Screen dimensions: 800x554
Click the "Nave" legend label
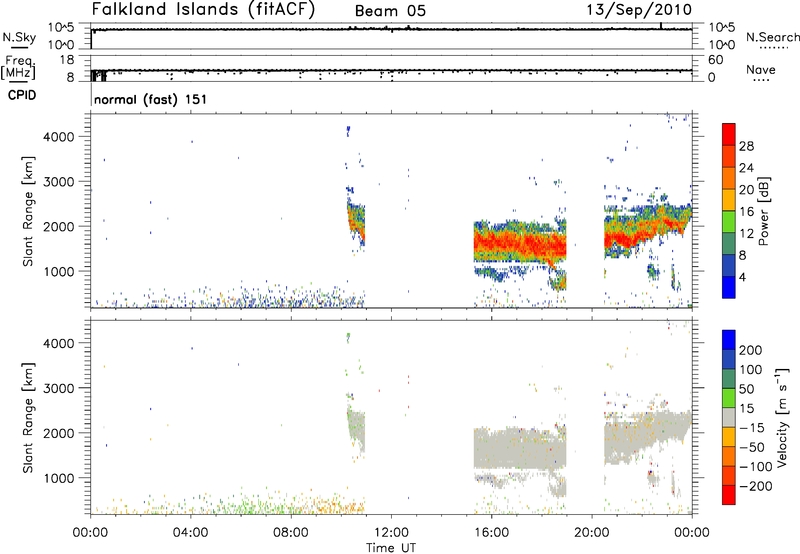761,69
